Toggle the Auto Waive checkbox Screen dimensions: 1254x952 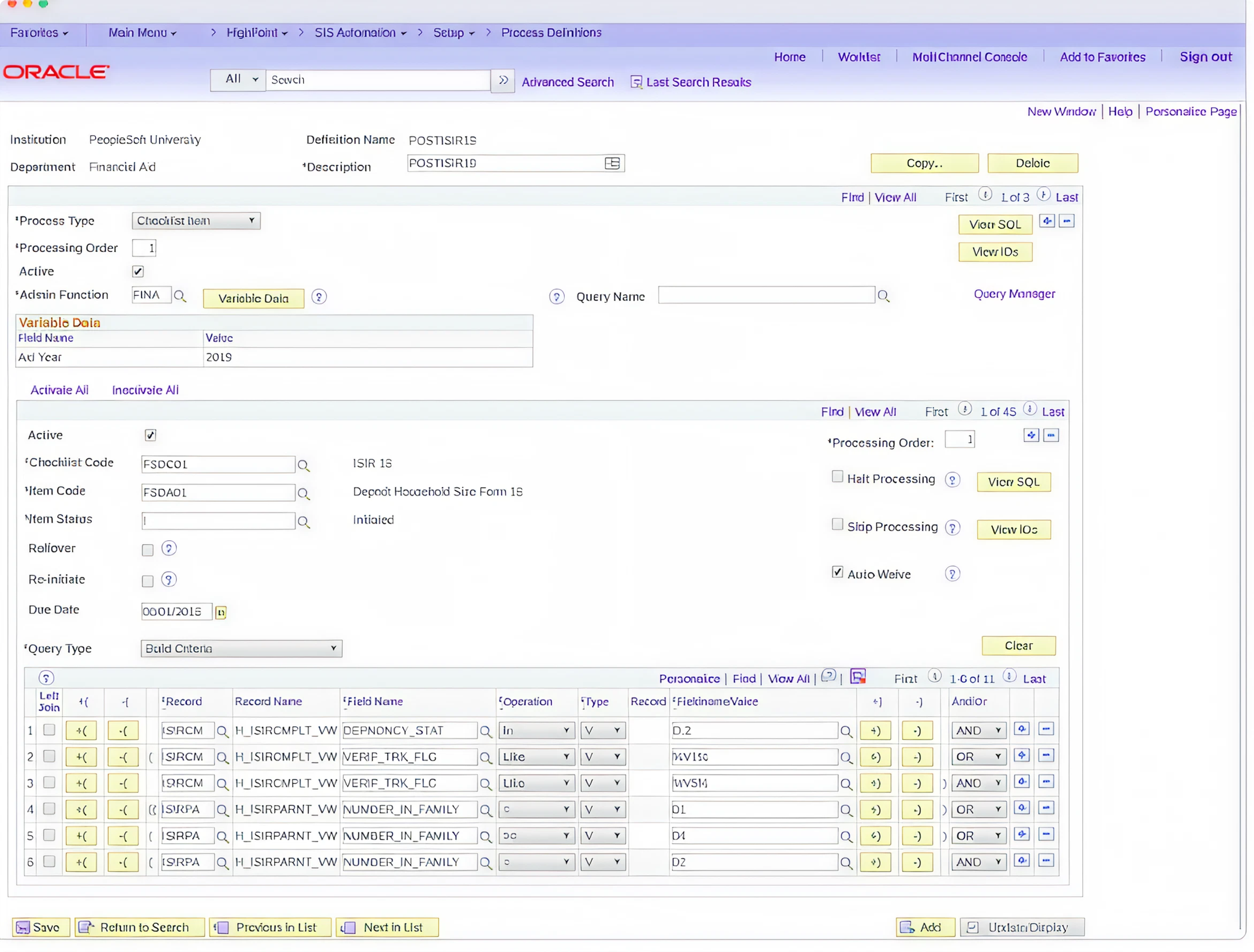(837, 572)
